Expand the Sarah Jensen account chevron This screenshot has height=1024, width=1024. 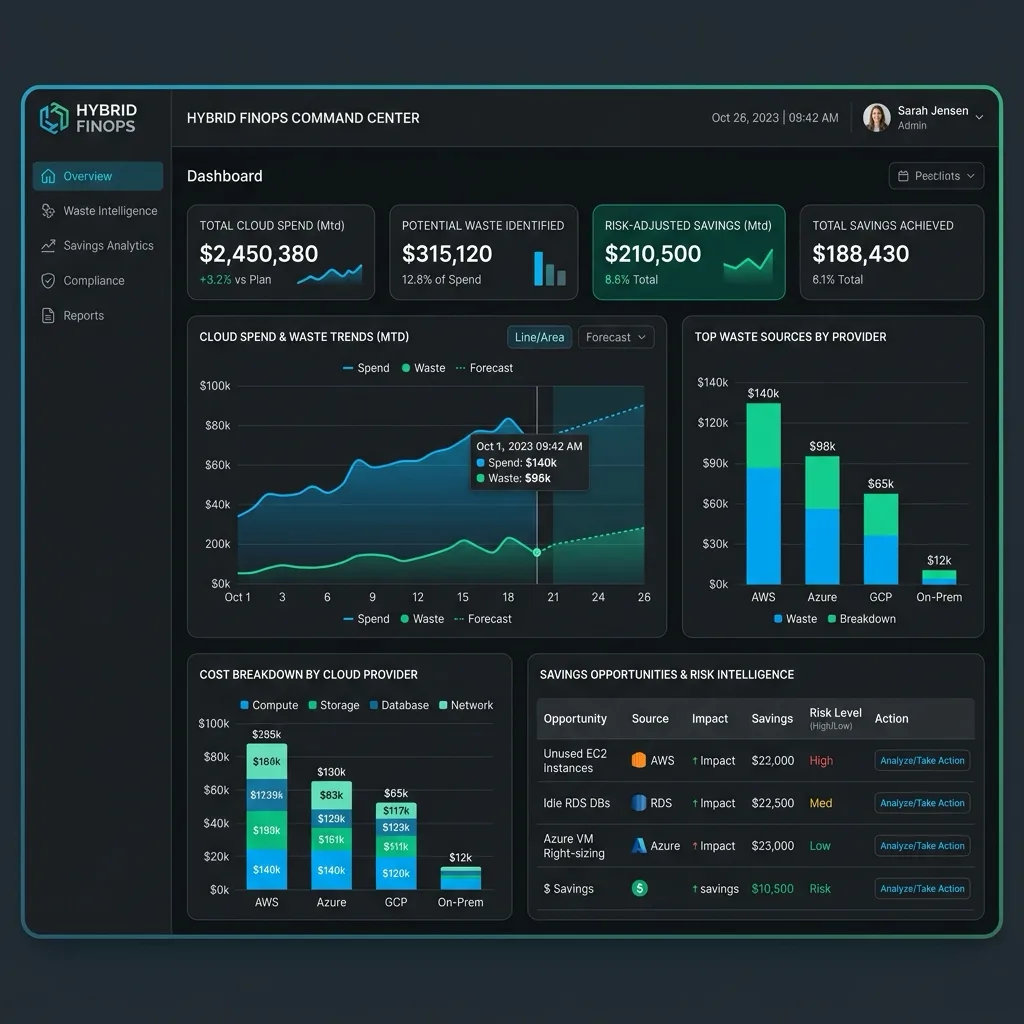pyautogui.click(x=979, y=118)
